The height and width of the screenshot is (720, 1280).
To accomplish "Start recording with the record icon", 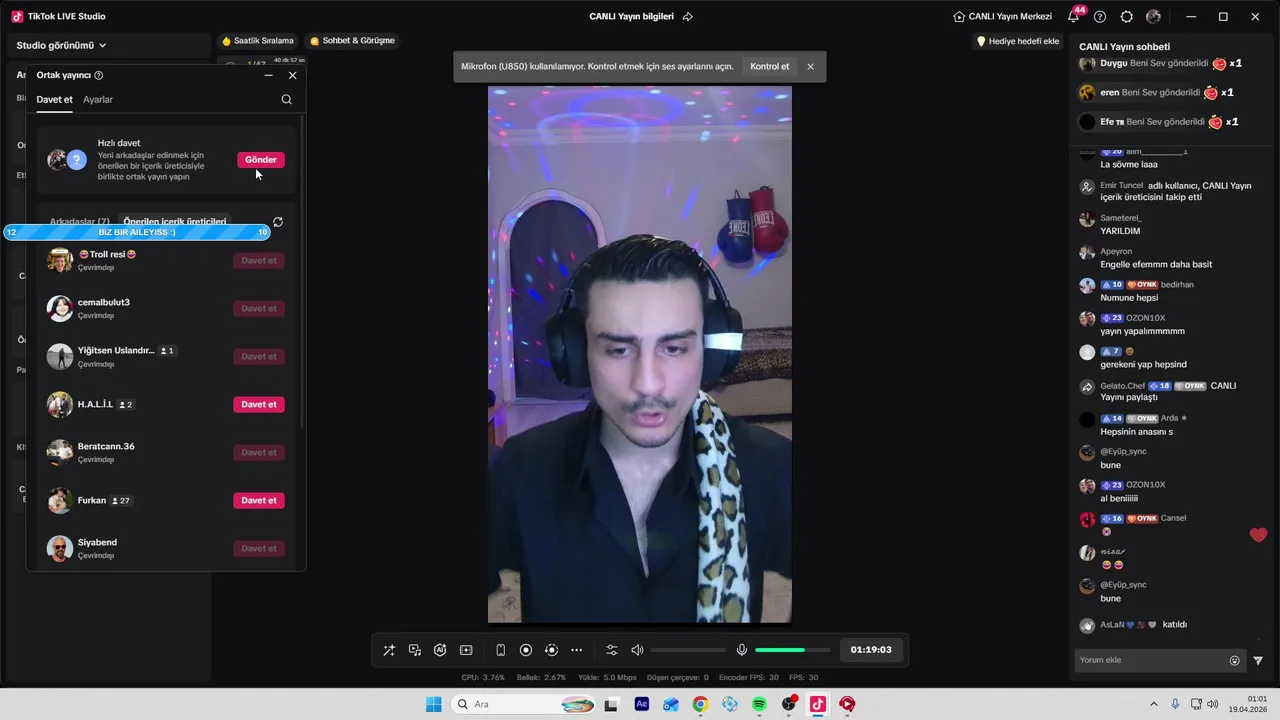I will pyautogui.click(x=526, y=650).
